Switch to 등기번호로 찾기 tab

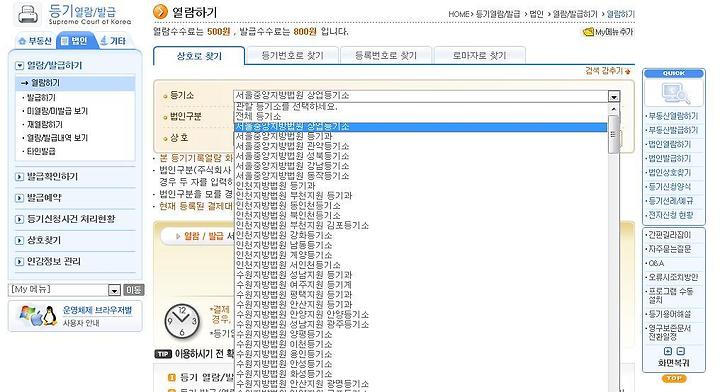coord(292,56)
